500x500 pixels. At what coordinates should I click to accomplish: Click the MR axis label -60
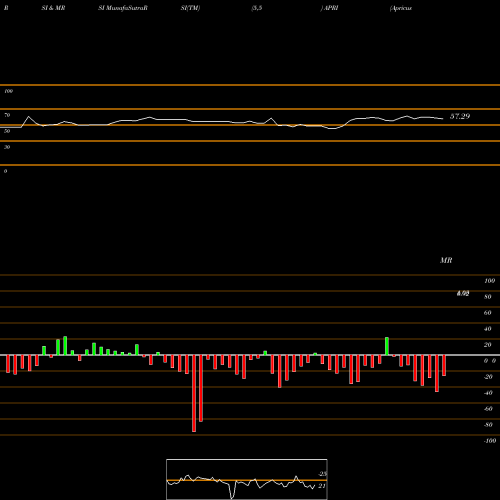click(488, 409)
